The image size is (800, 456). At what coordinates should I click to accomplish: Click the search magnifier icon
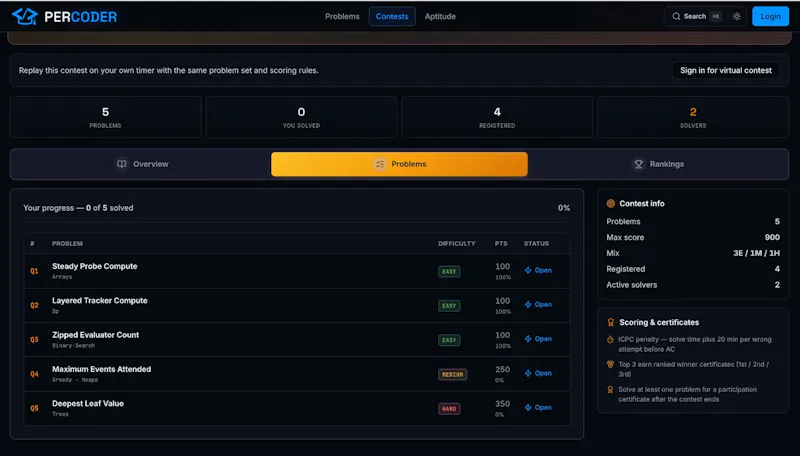(x=676, y=16)
